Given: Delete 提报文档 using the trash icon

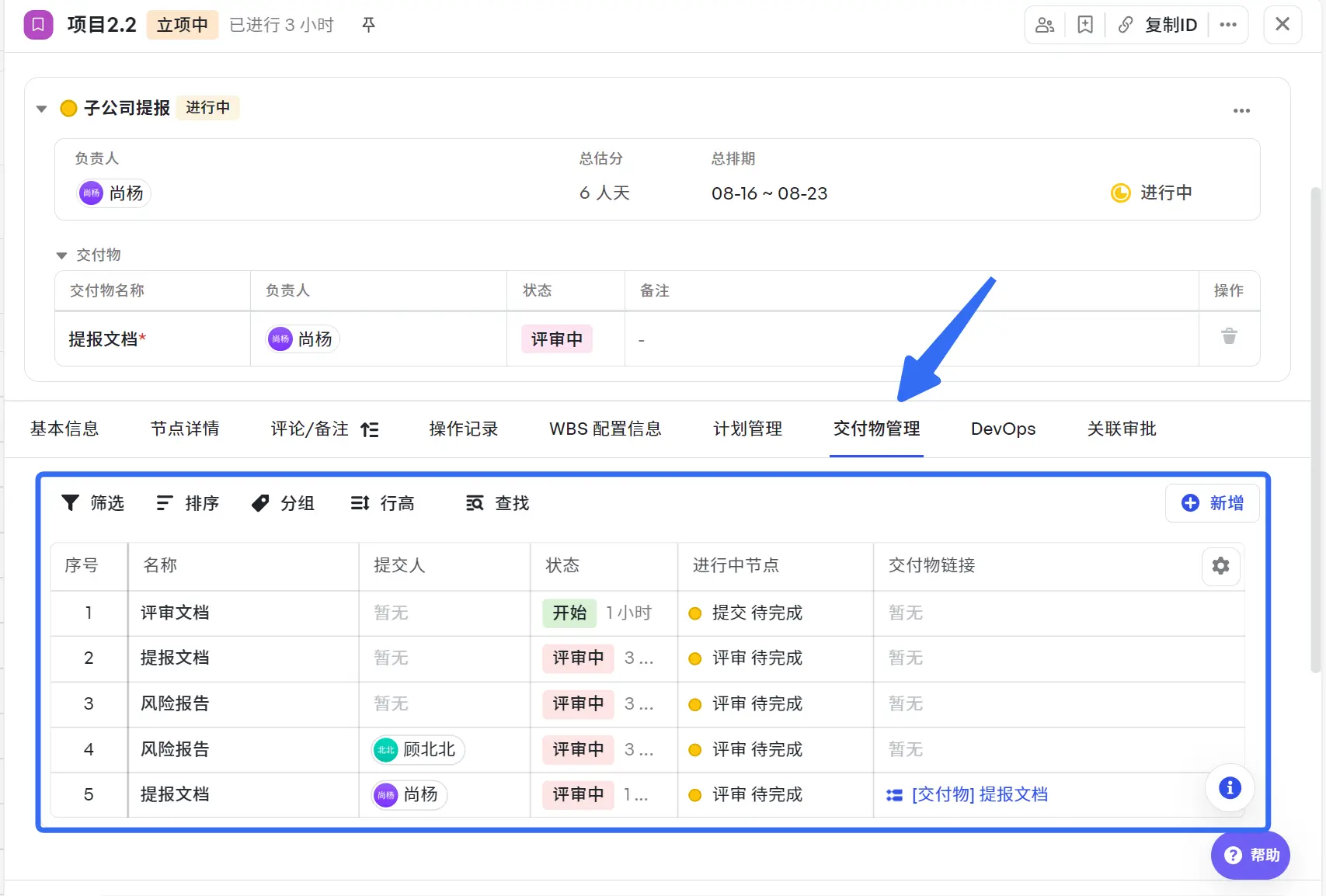Looking at the screenshot, I should tap(1228, 336).
